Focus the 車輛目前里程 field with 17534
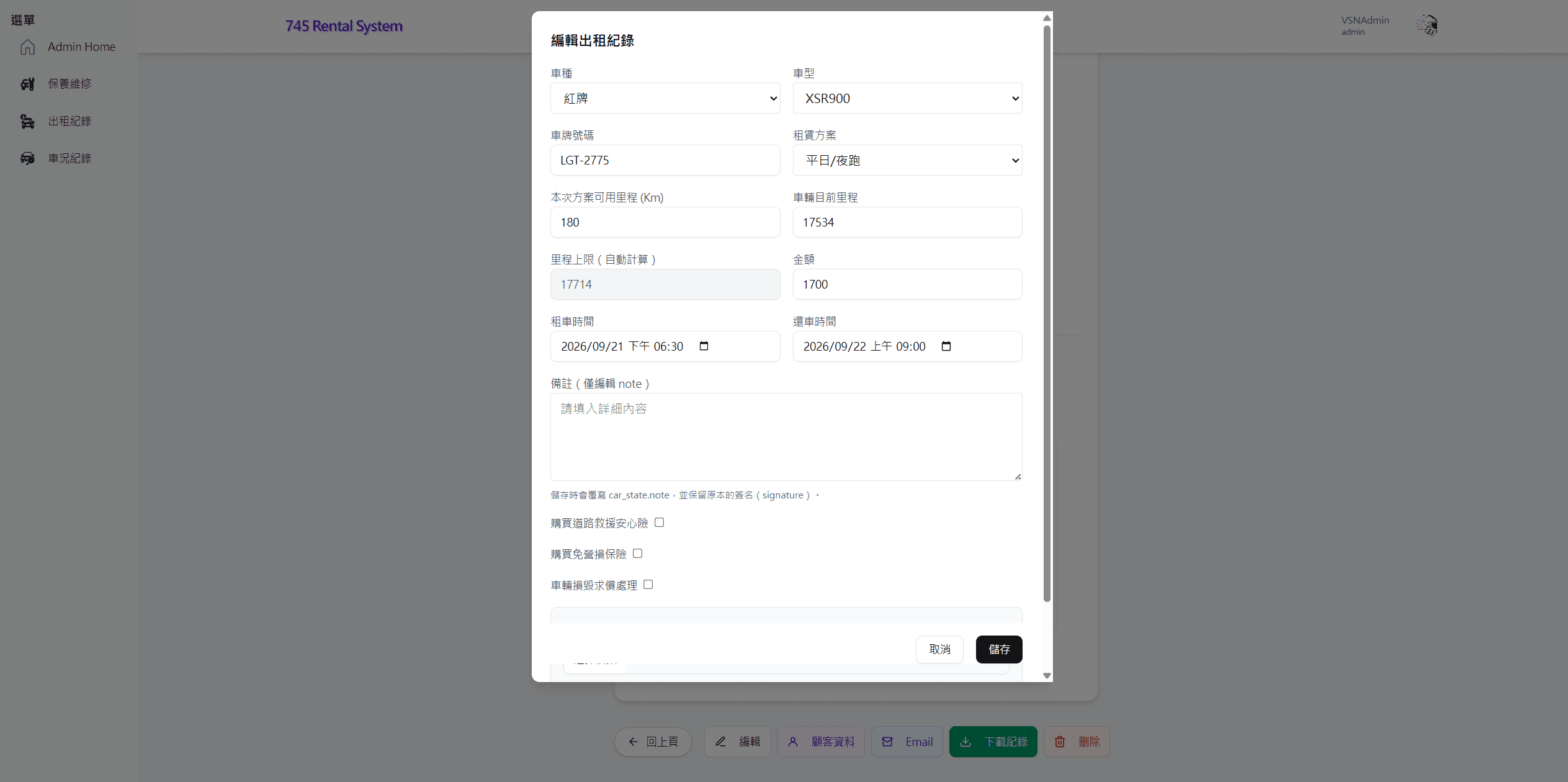 pos(907,222)
